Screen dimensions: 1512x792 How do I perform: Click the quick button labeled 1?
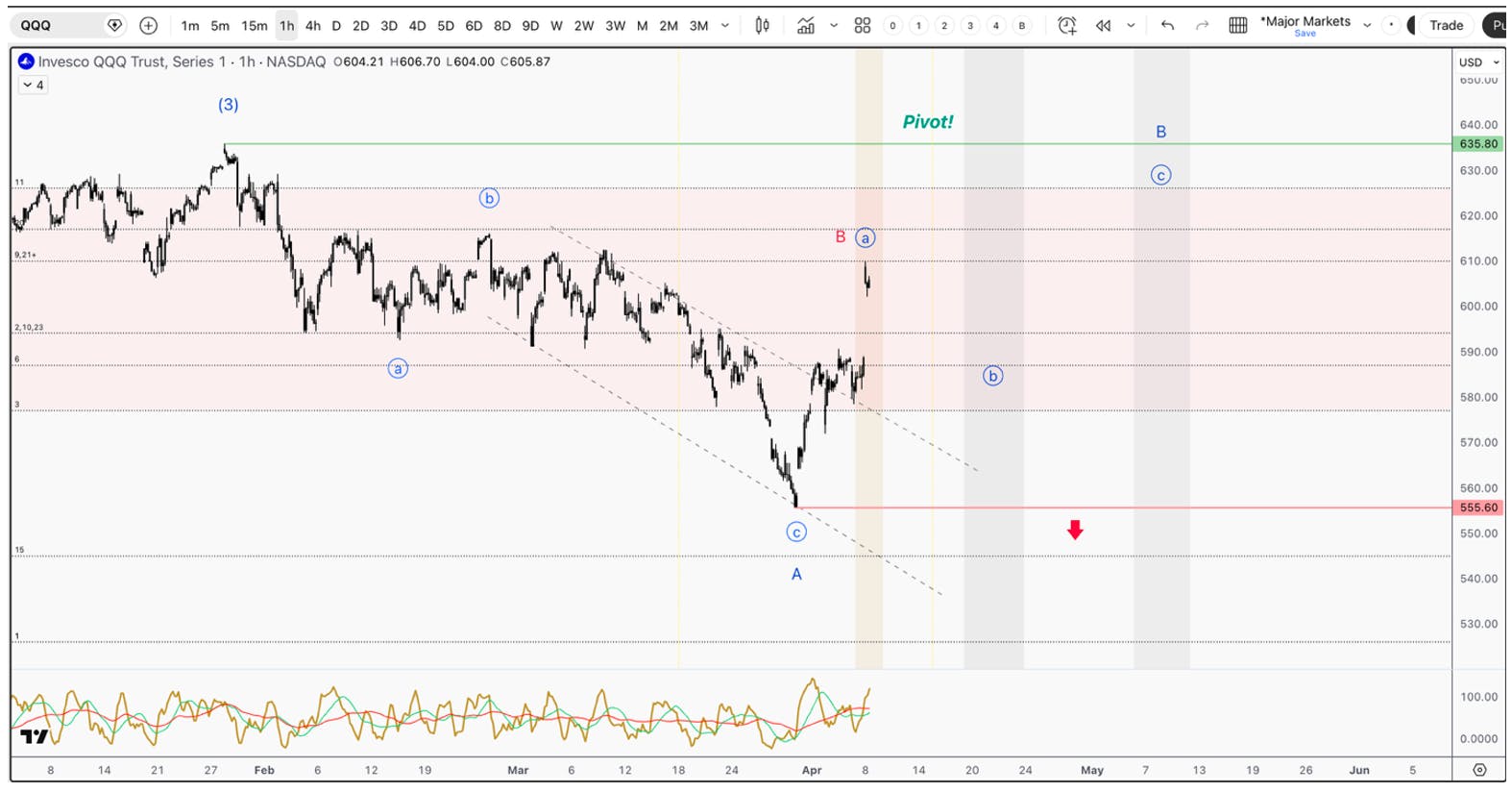919,26
